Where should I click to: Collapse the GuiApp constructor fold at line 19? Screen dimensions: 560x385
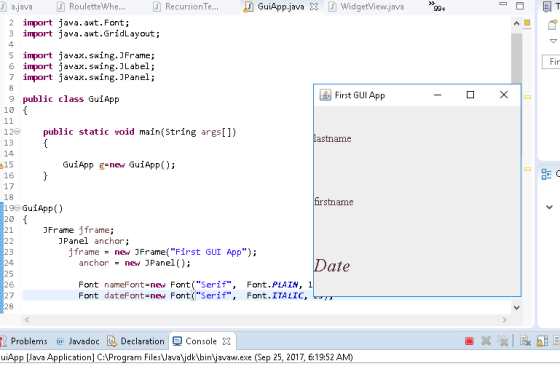tap(17, 208)
